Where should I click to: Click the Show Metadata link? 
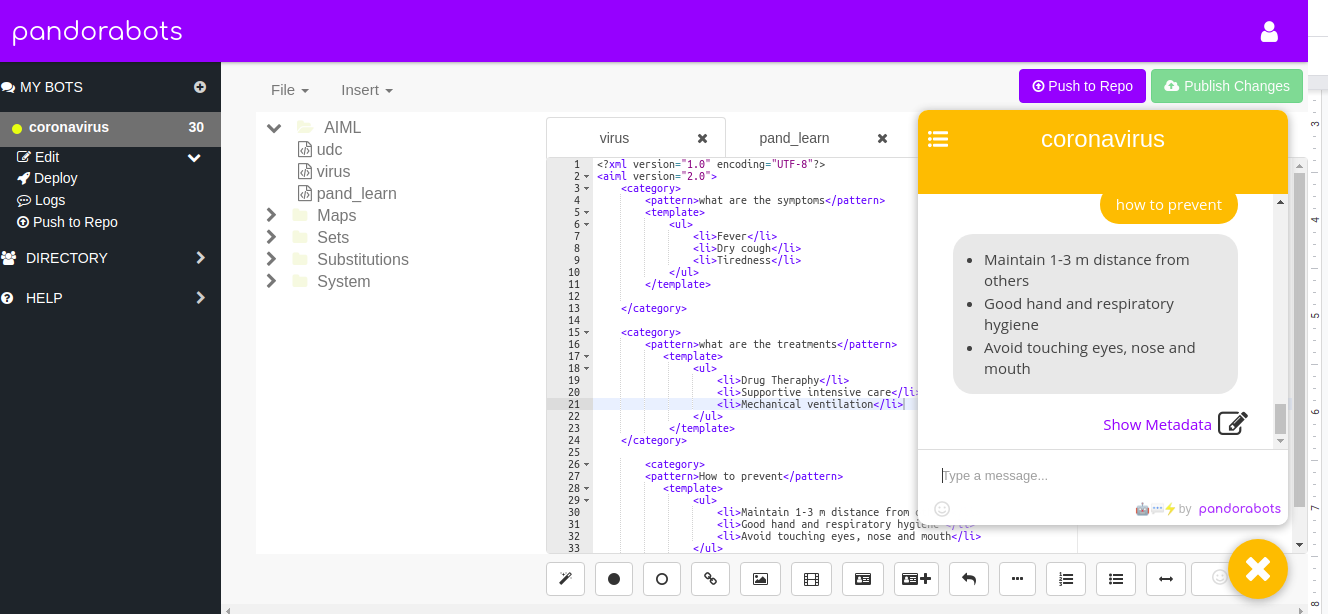click(1157, 425)
